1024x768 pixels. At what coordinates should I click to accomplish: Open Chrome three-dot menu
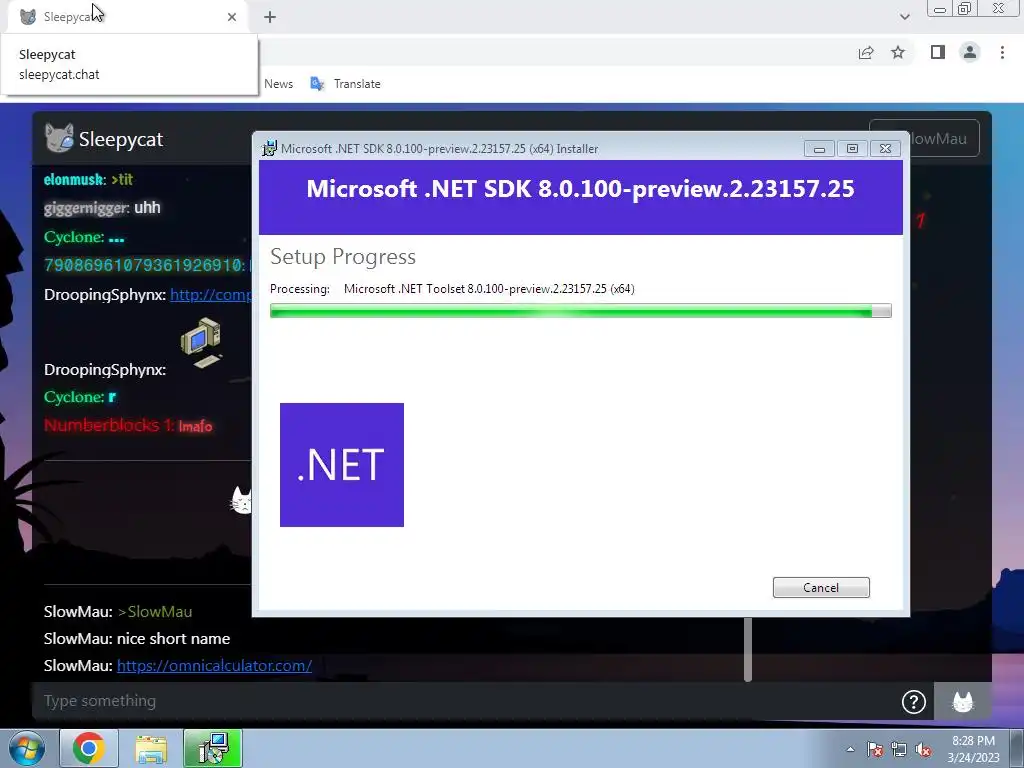1002,52
